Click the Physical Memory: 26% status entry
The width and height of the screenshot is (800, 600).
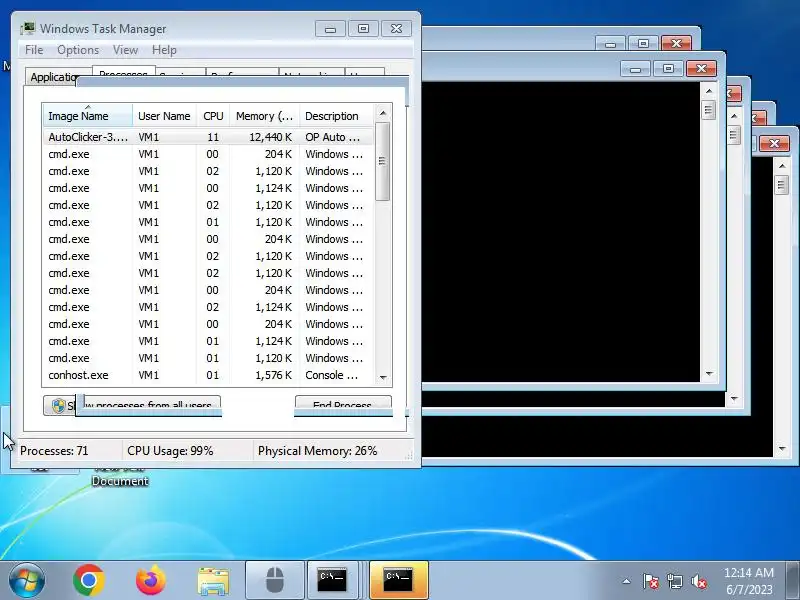[x=317, y=451]
